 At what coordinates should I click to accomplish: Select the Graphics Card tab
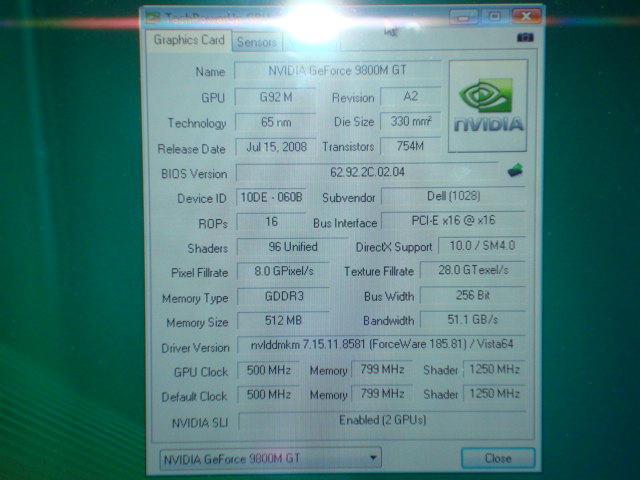189,40
